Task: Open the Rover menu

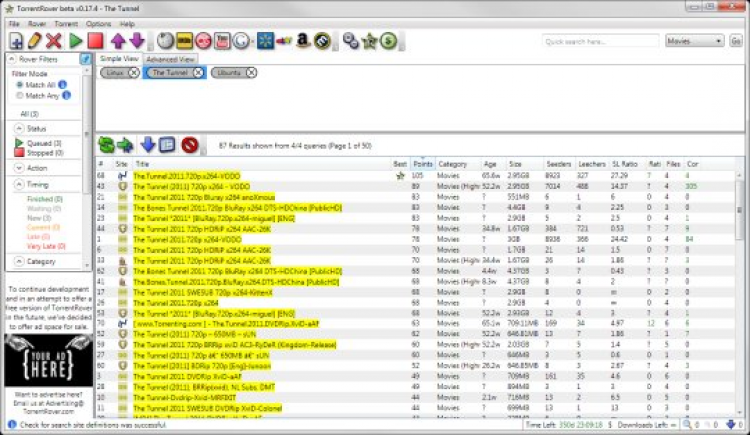Action: (x=37, y=23)
